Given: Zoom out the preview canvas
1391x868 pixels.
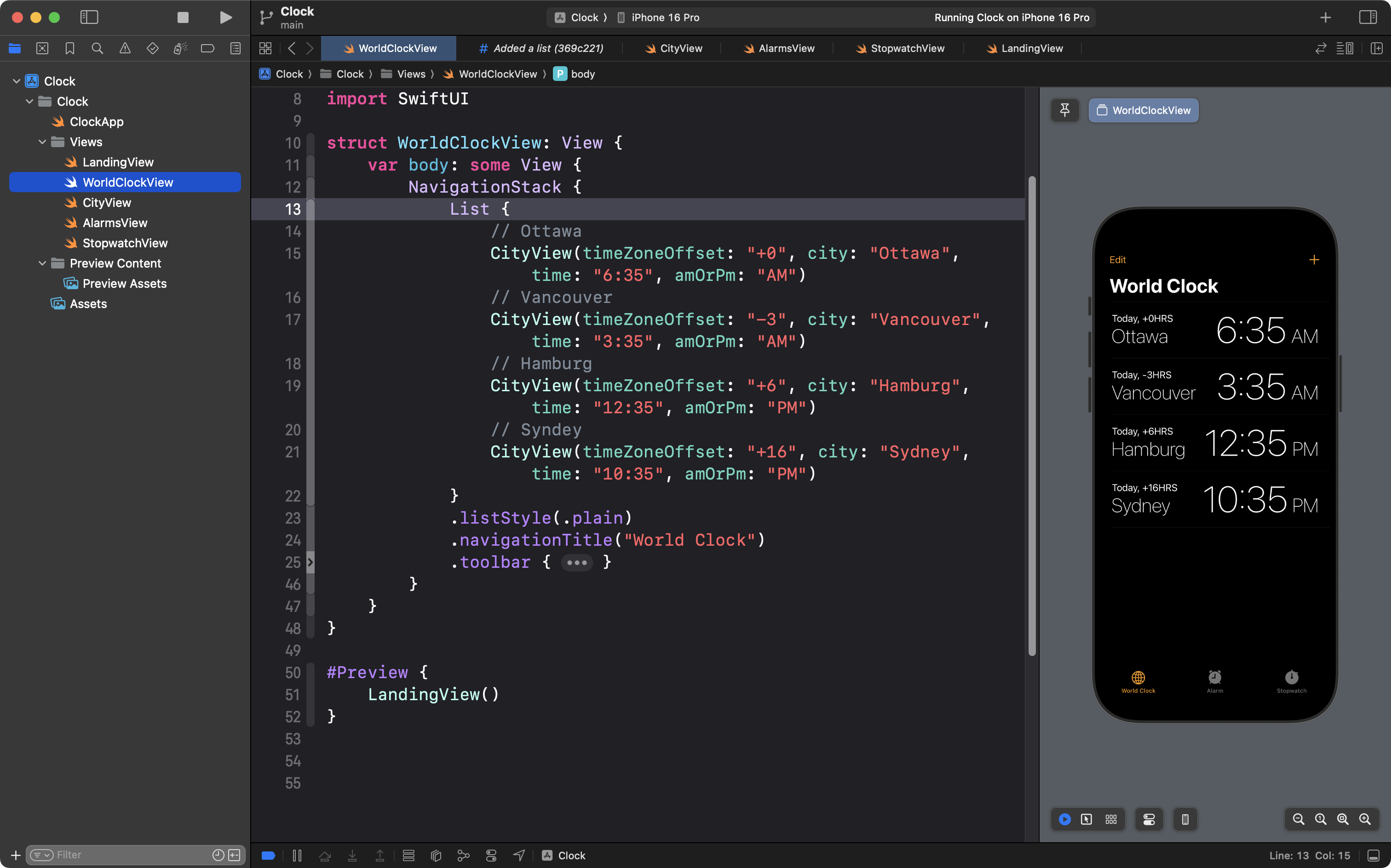Looking at the screenshot, I should pyautogui.click(x=1298, y=819).
